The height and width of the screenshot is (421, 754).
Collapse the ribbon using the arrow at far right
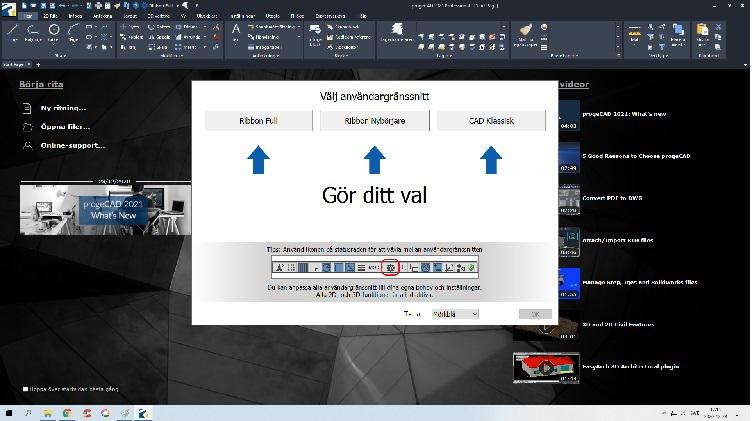pos(745,64)
